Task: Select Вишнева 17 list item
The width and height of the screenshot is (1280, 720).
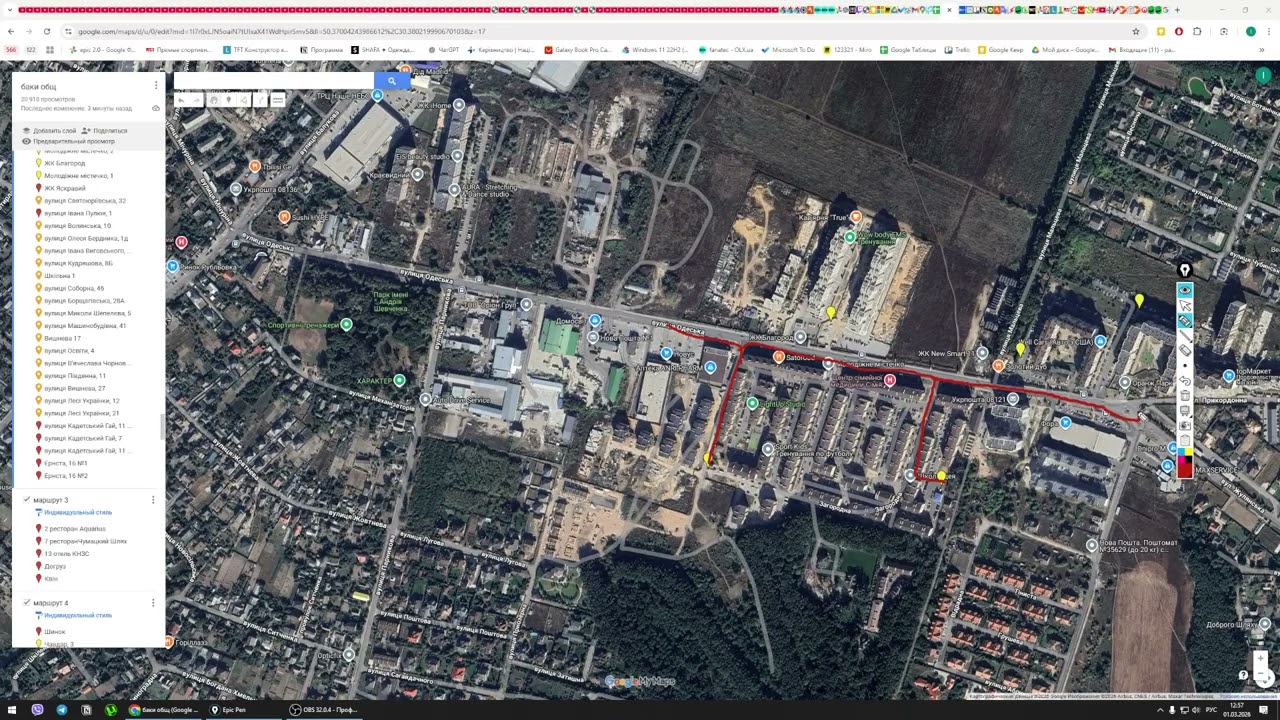Action: click(62, 338)
